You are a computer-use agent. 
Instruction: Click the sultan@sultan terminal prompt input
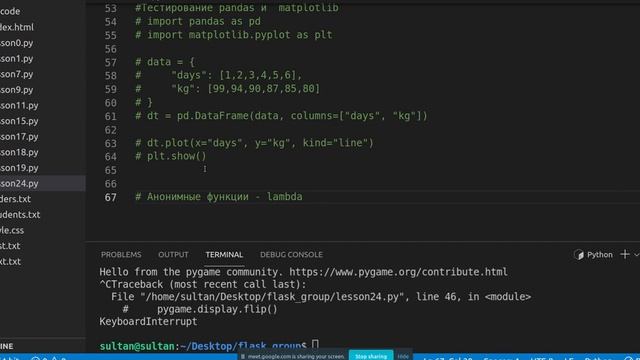point(315,345)
